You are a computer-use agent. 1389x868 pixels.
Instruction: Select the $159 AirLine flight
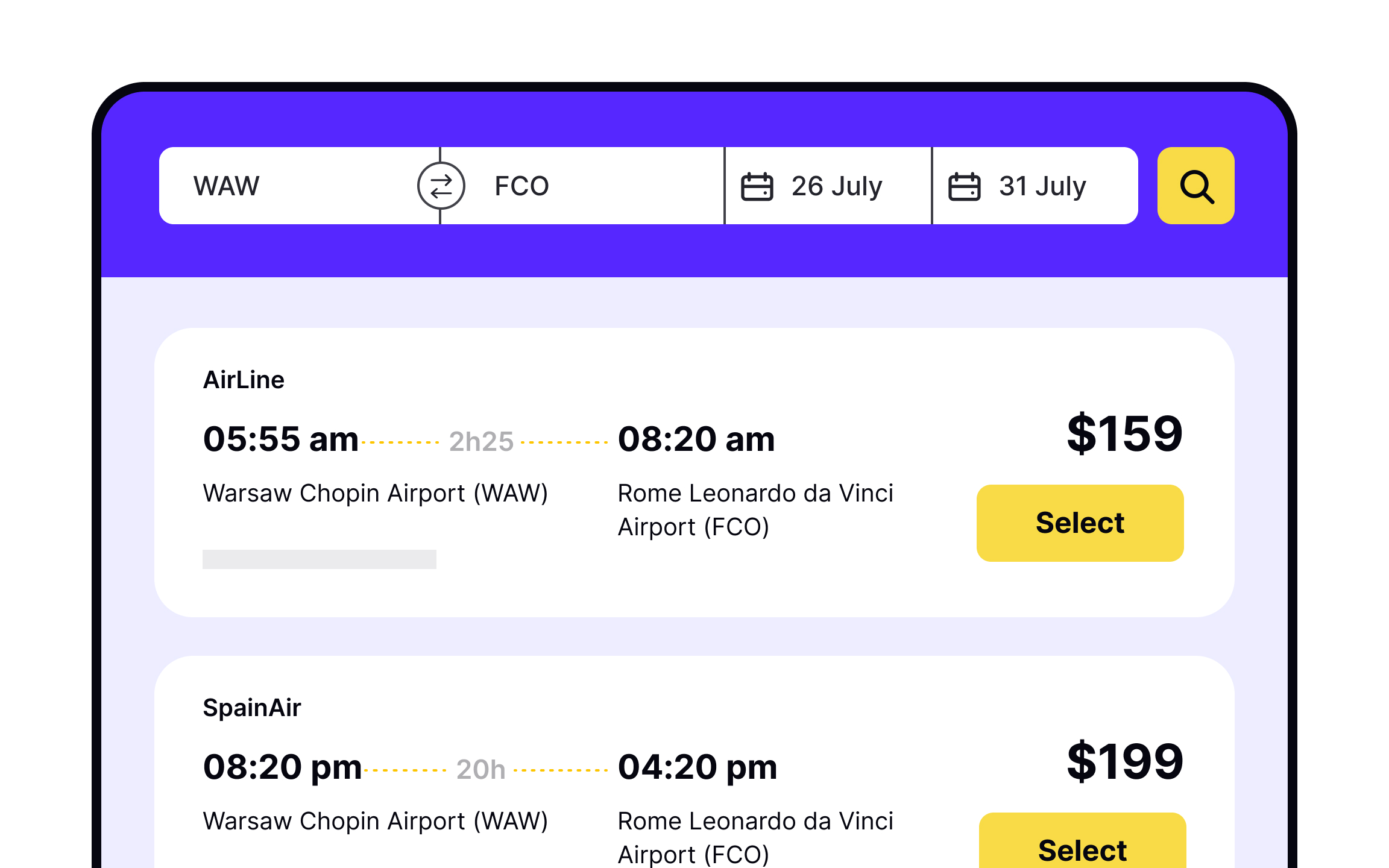point(1080,523)
